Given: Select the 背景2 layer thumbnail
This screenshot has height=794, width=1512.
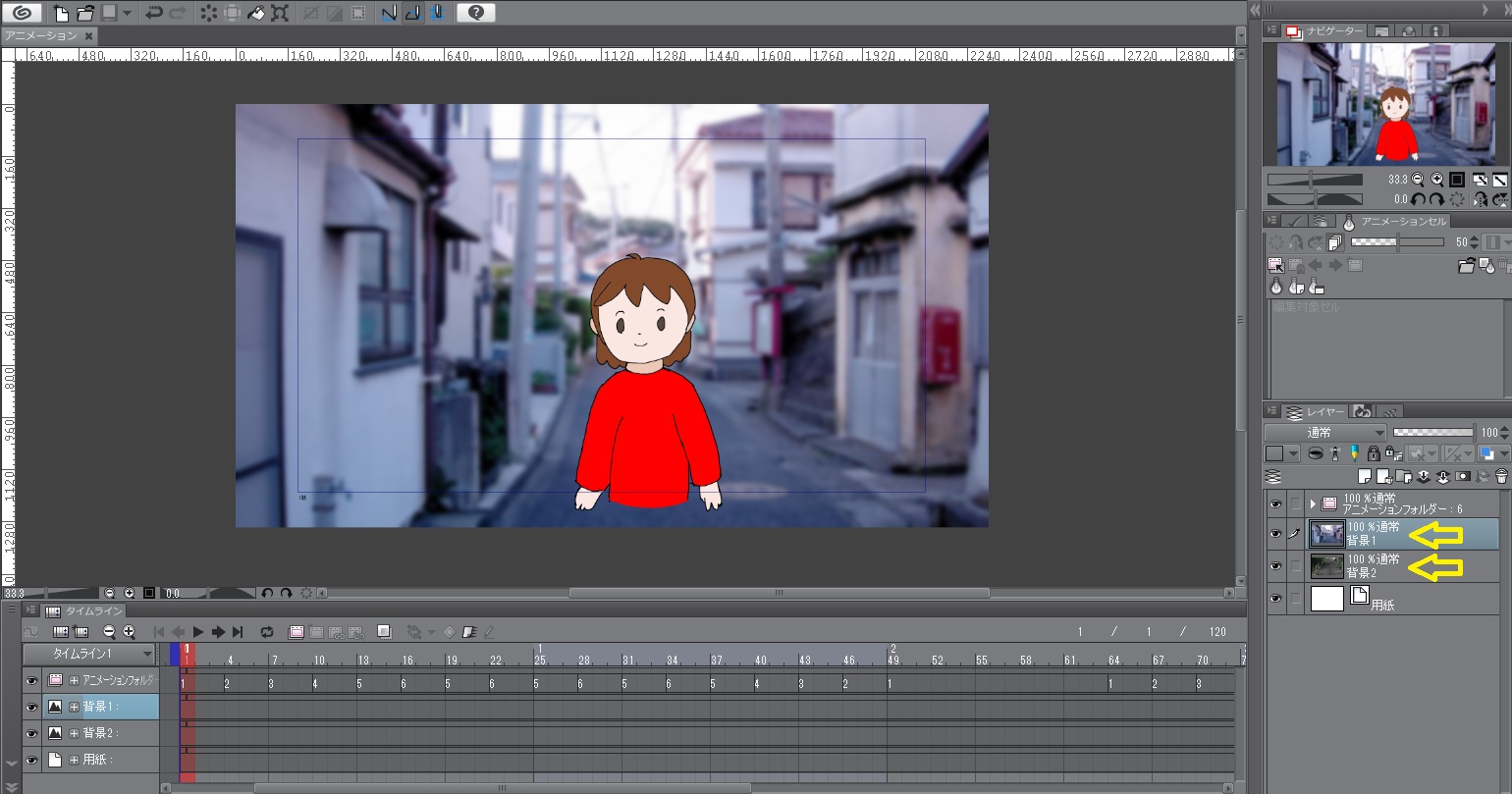Looking at the screenshot, I should click(x=1326, y=566).
